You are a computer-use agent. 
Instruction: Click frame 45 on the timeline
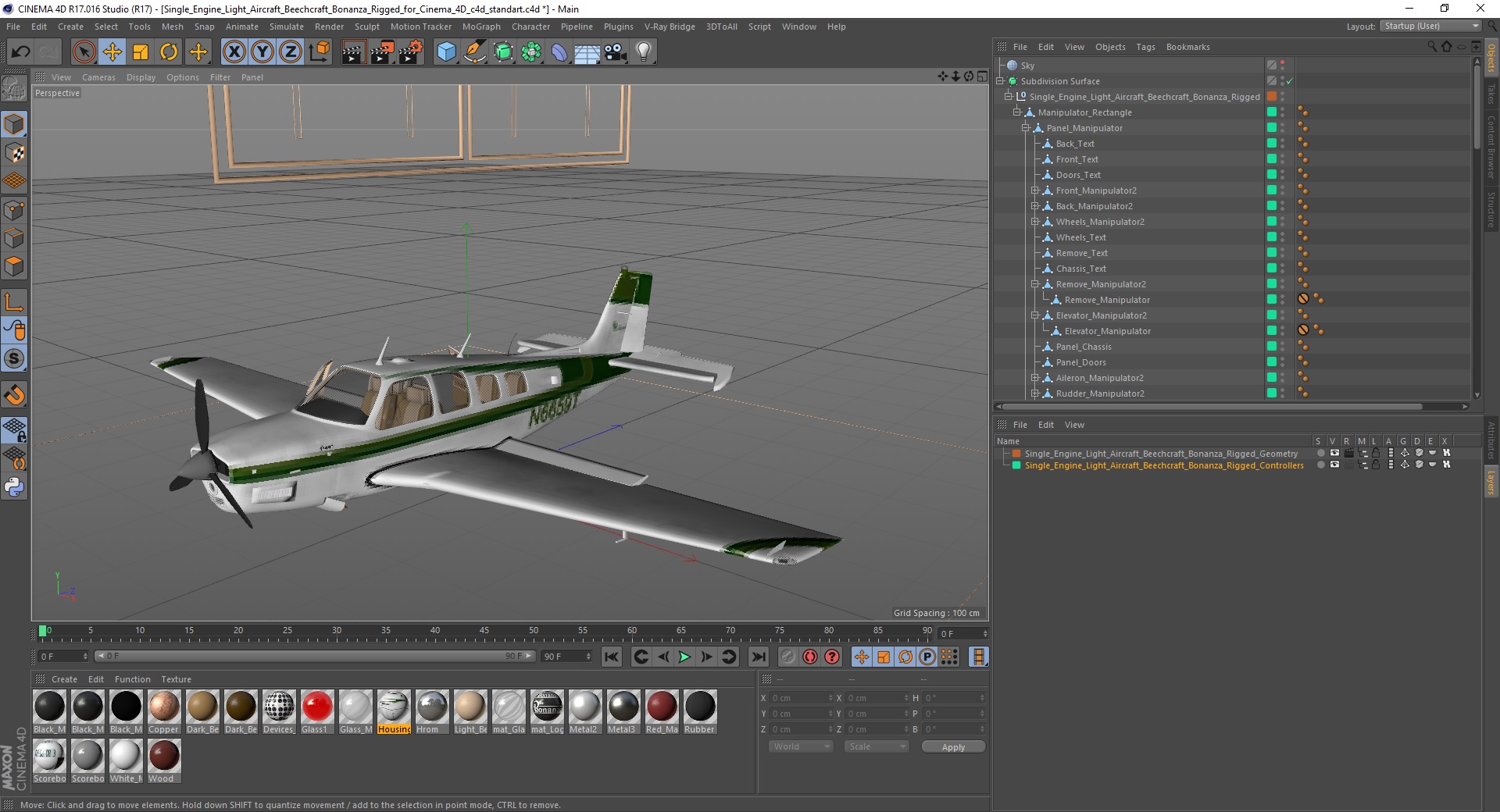484,632
